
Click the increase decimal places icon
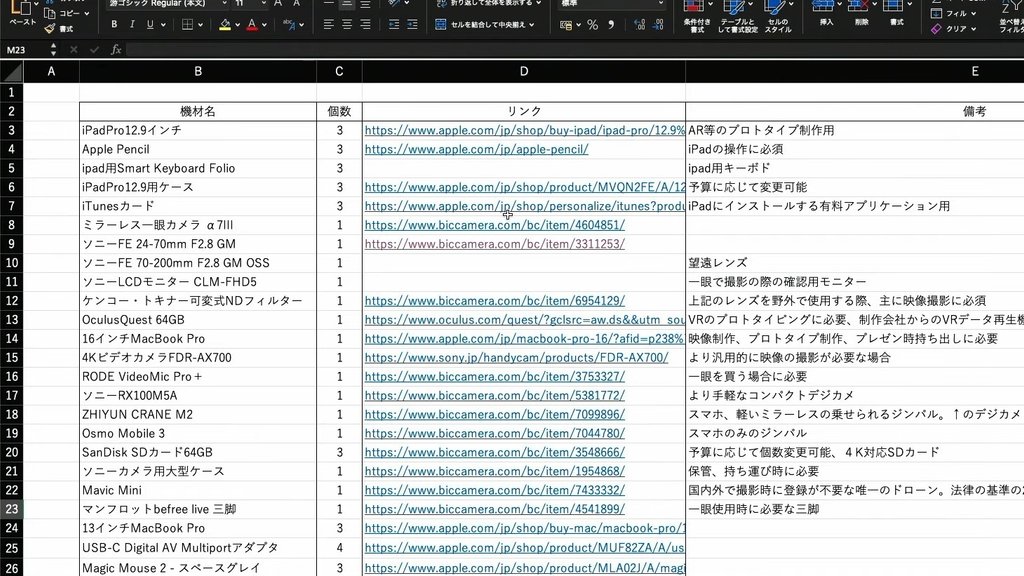coord(639,25)
